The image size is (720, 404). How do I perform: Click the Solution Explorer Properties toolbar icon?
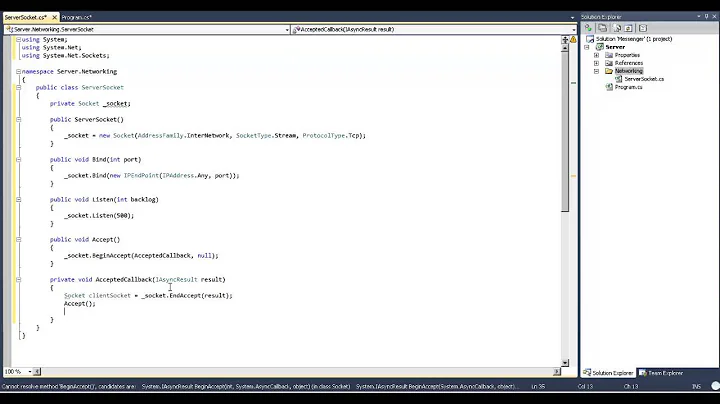point(588,28)
